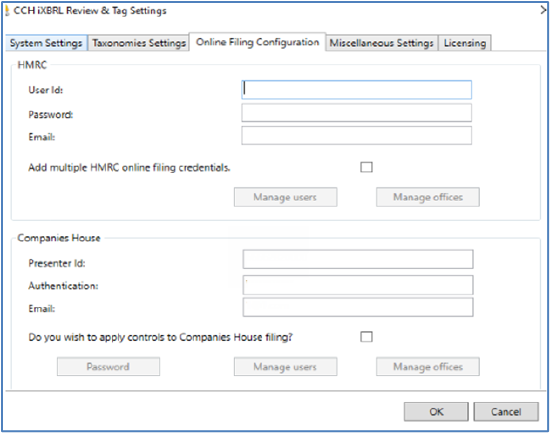
Task: Switch to the System Settings tab
Action: pyautogui.click(x=46, y=43)
